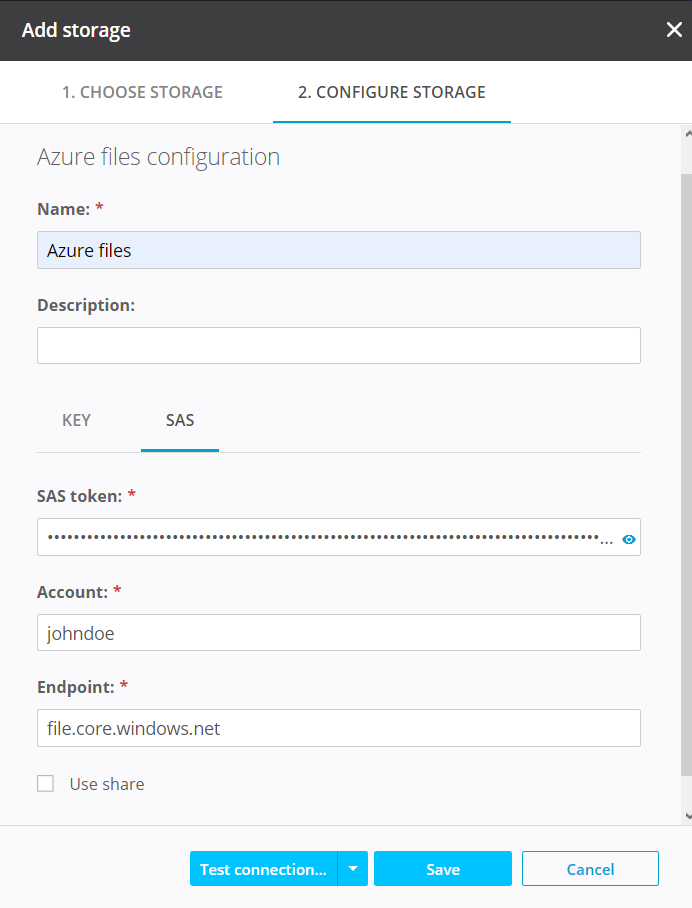Click into the SAS token field
This screenshot has height=908, width=692.
click(320, 537)
